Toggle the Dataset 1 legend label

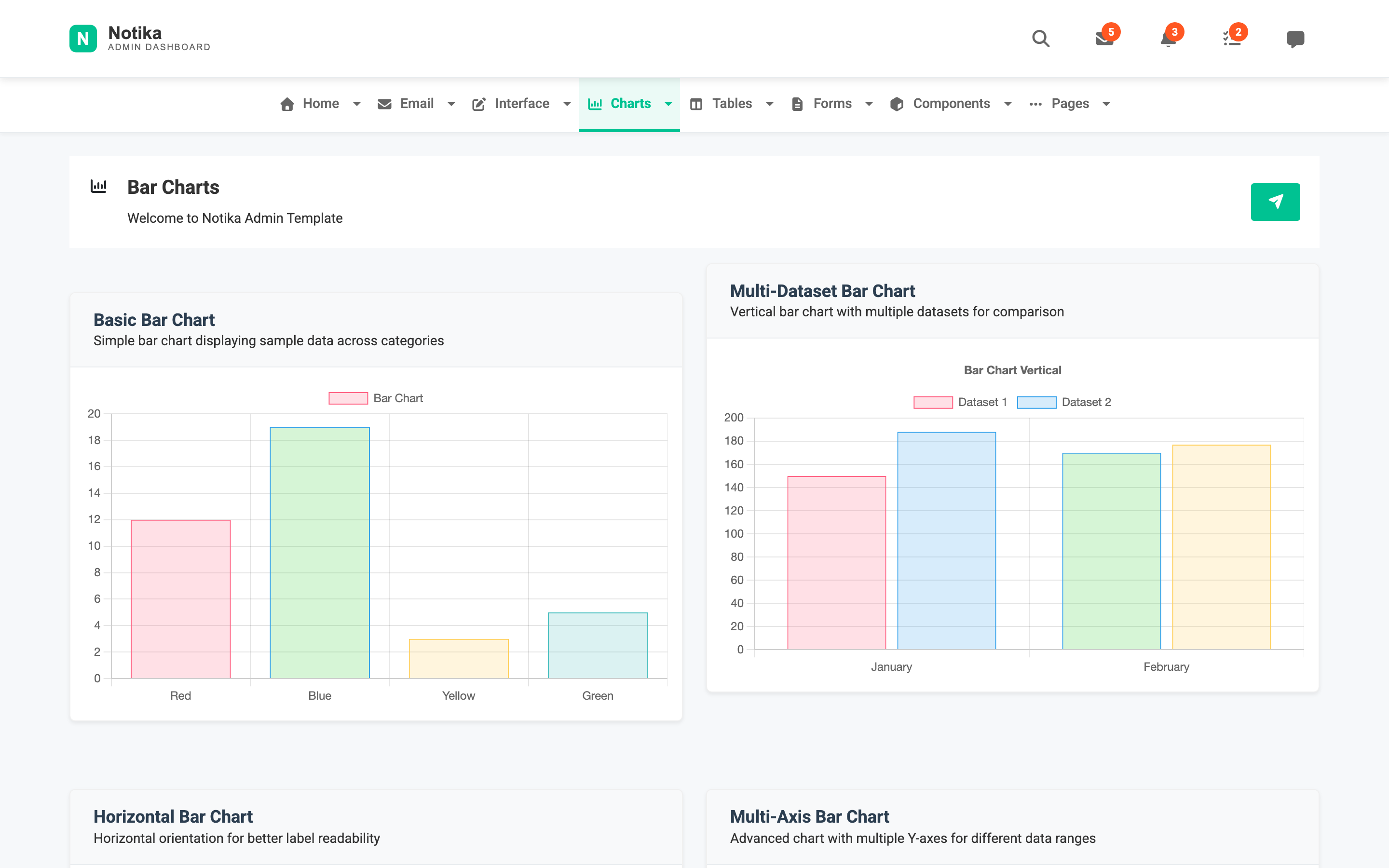click(x=982, y=402)
